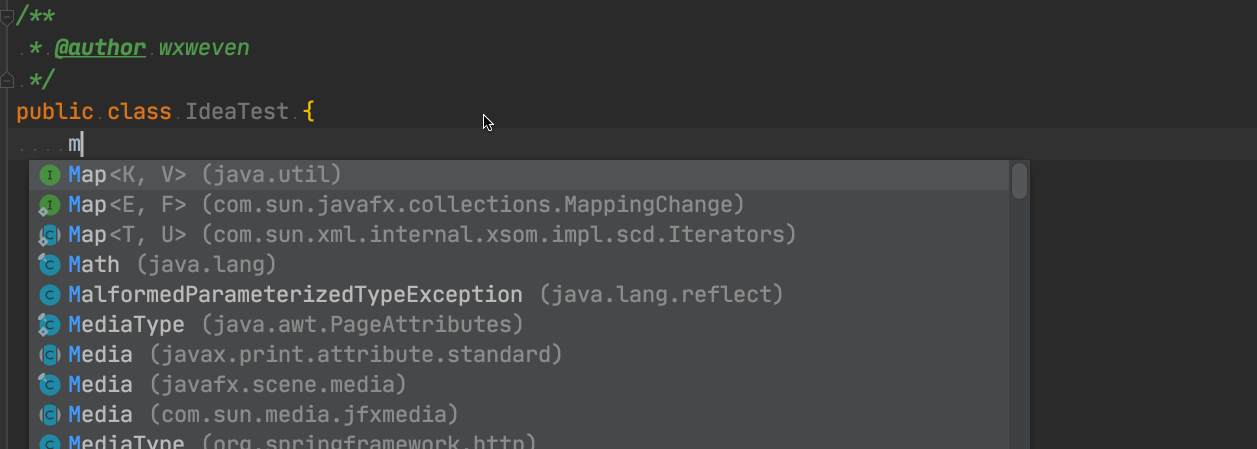Screen dimensions: 1257x449
Task: Click the completion popup scrollbar thumb
Action: (x=1019, y=181)
